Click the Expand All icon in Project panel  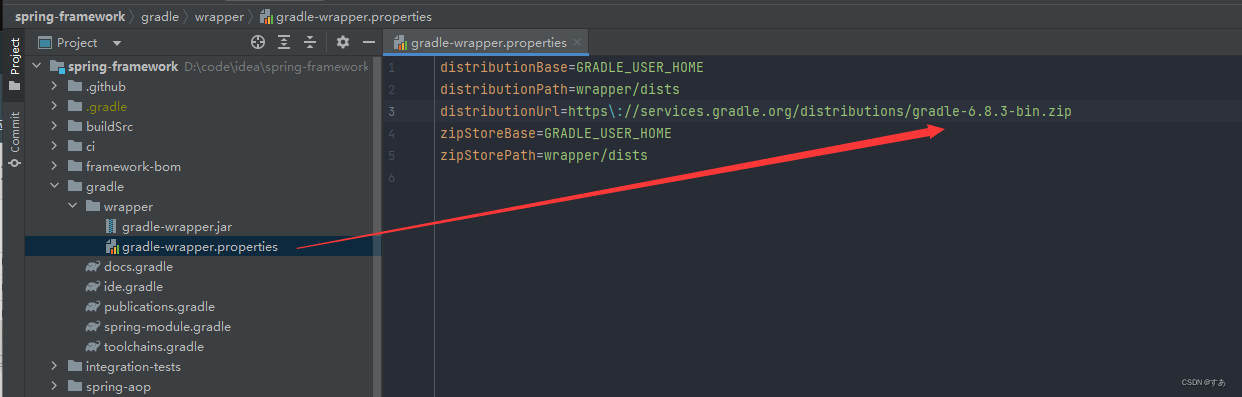284,42
